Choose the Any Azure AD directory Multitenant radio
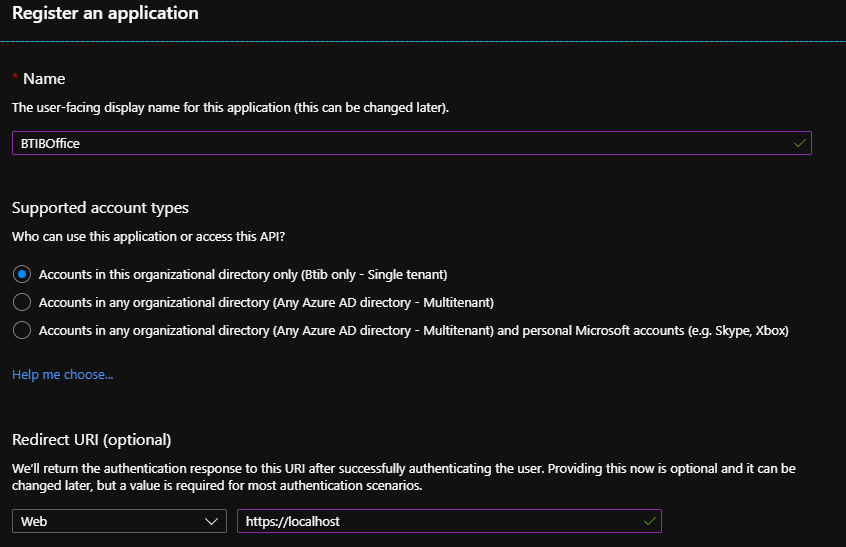This screenshot has height=547, width=846. (x=22, y=302)
